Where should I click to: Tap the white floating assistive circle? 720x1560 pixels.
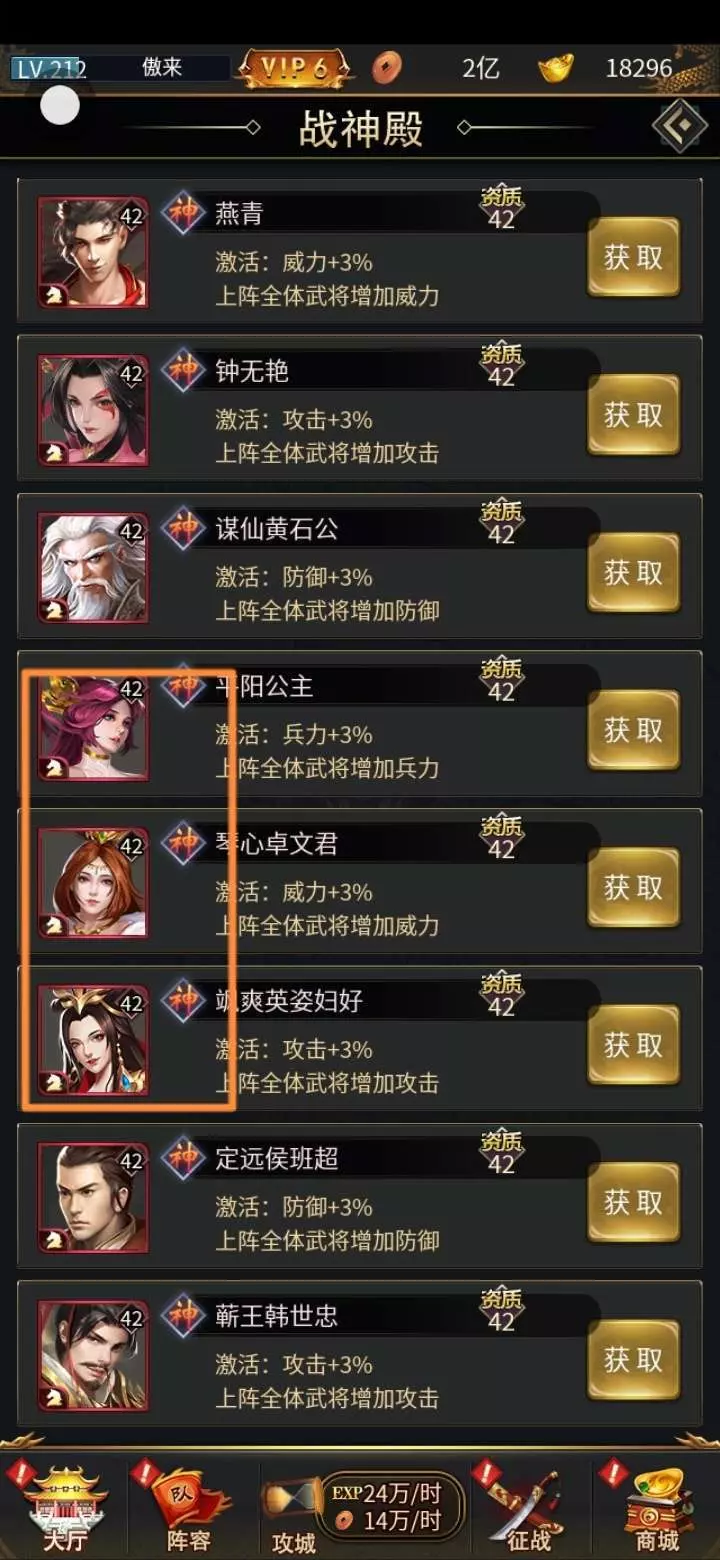[x=60, y=105]
